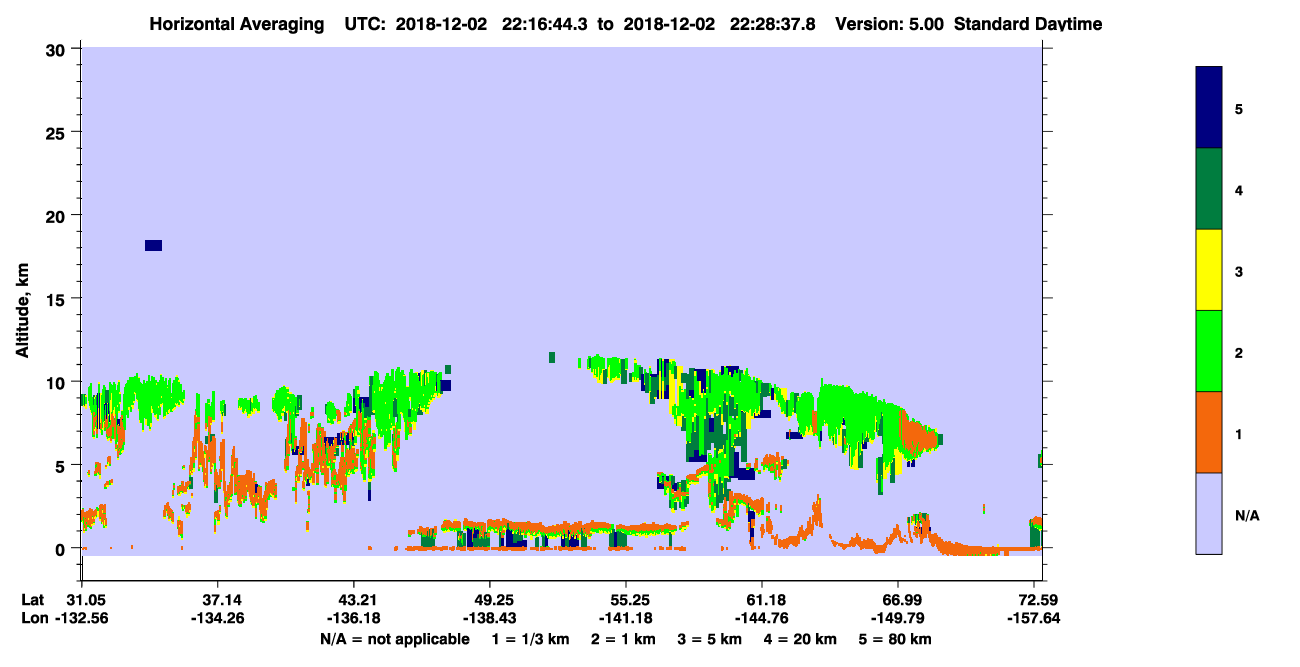
Task: Click the orange colorbar segment 1
Action: click(x=1209, y=432)
